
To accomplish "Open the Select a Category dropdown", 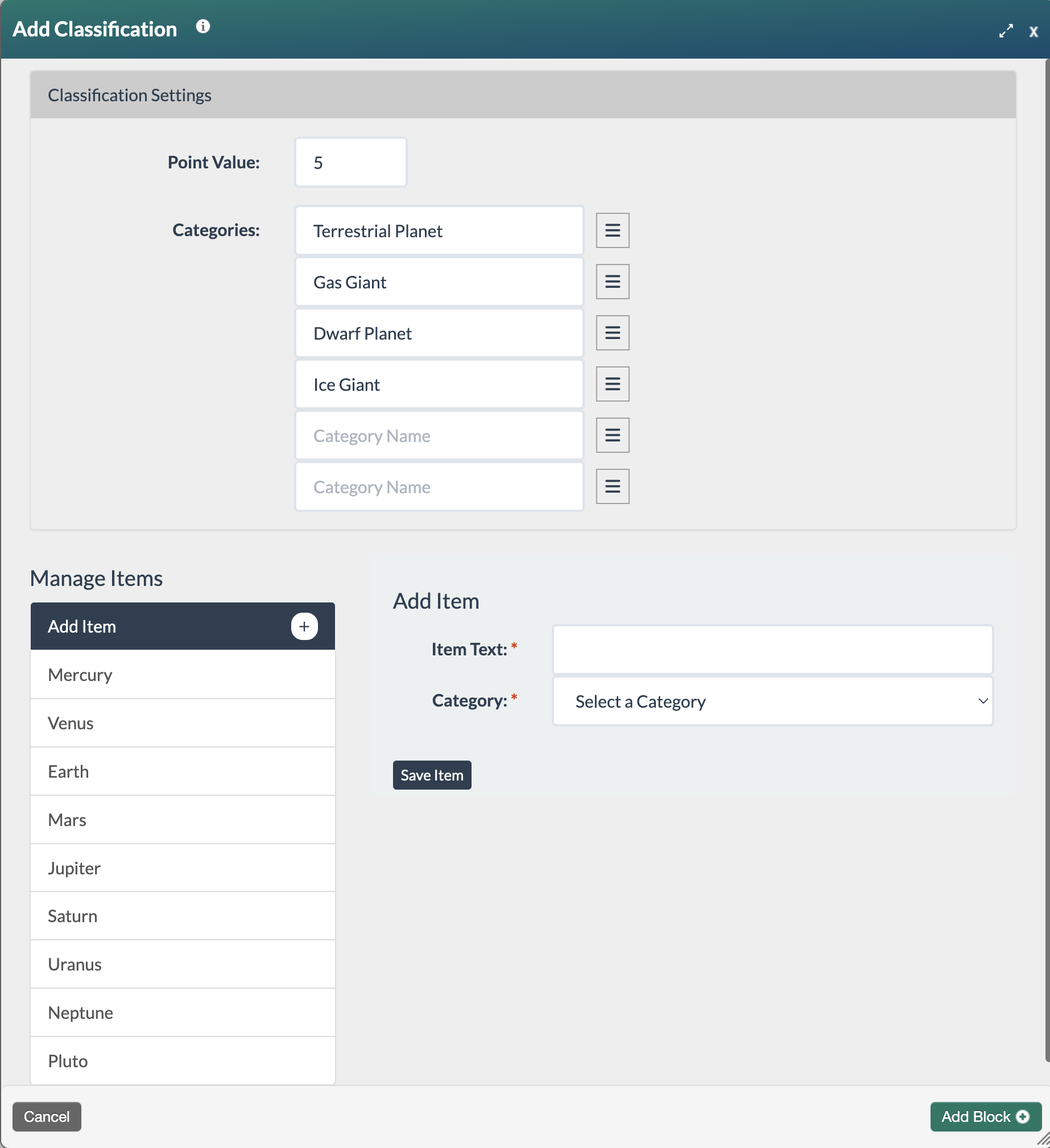I will coord(772,701).
